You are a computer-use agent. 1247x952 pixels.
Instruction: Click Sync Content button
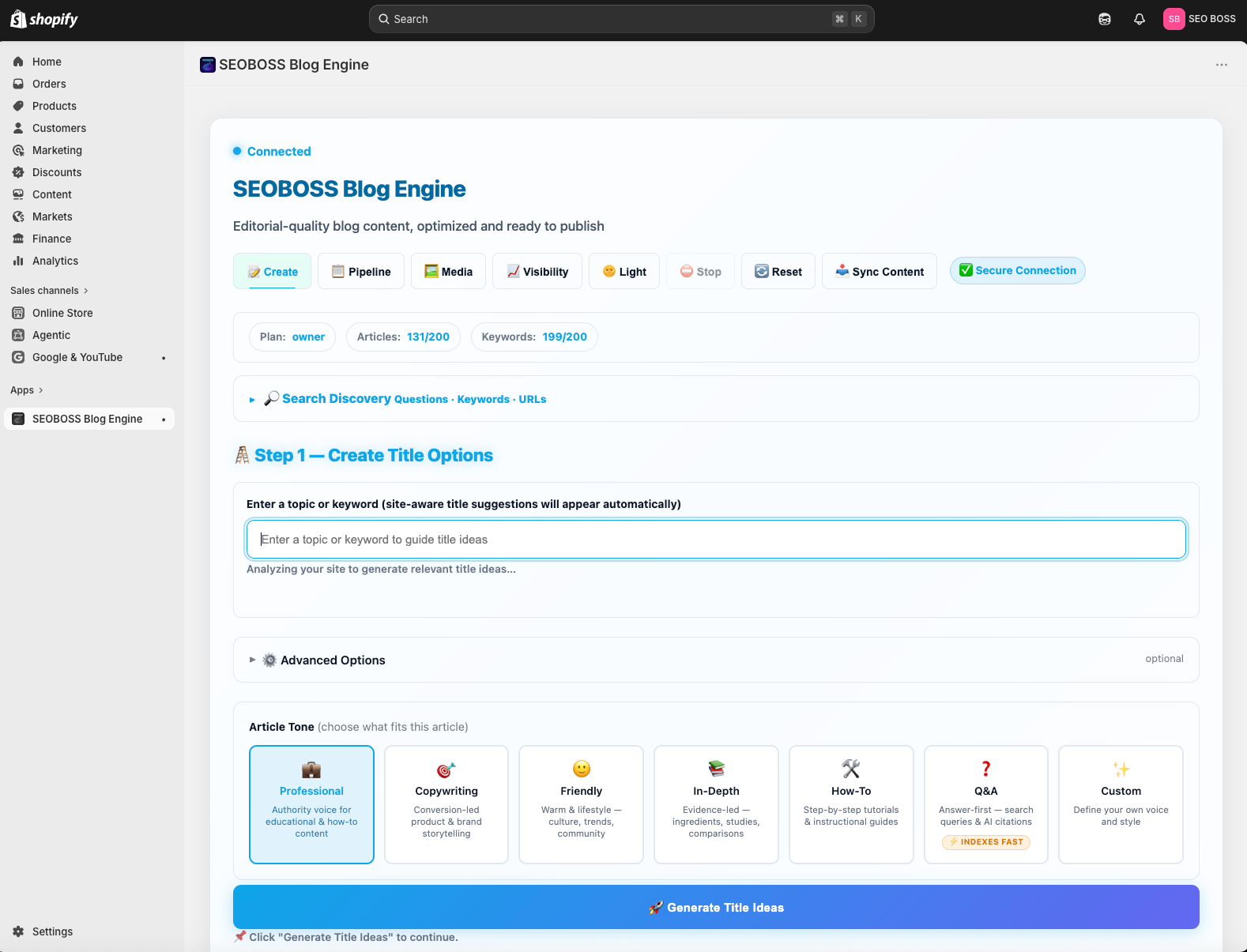tap(880, 271)
